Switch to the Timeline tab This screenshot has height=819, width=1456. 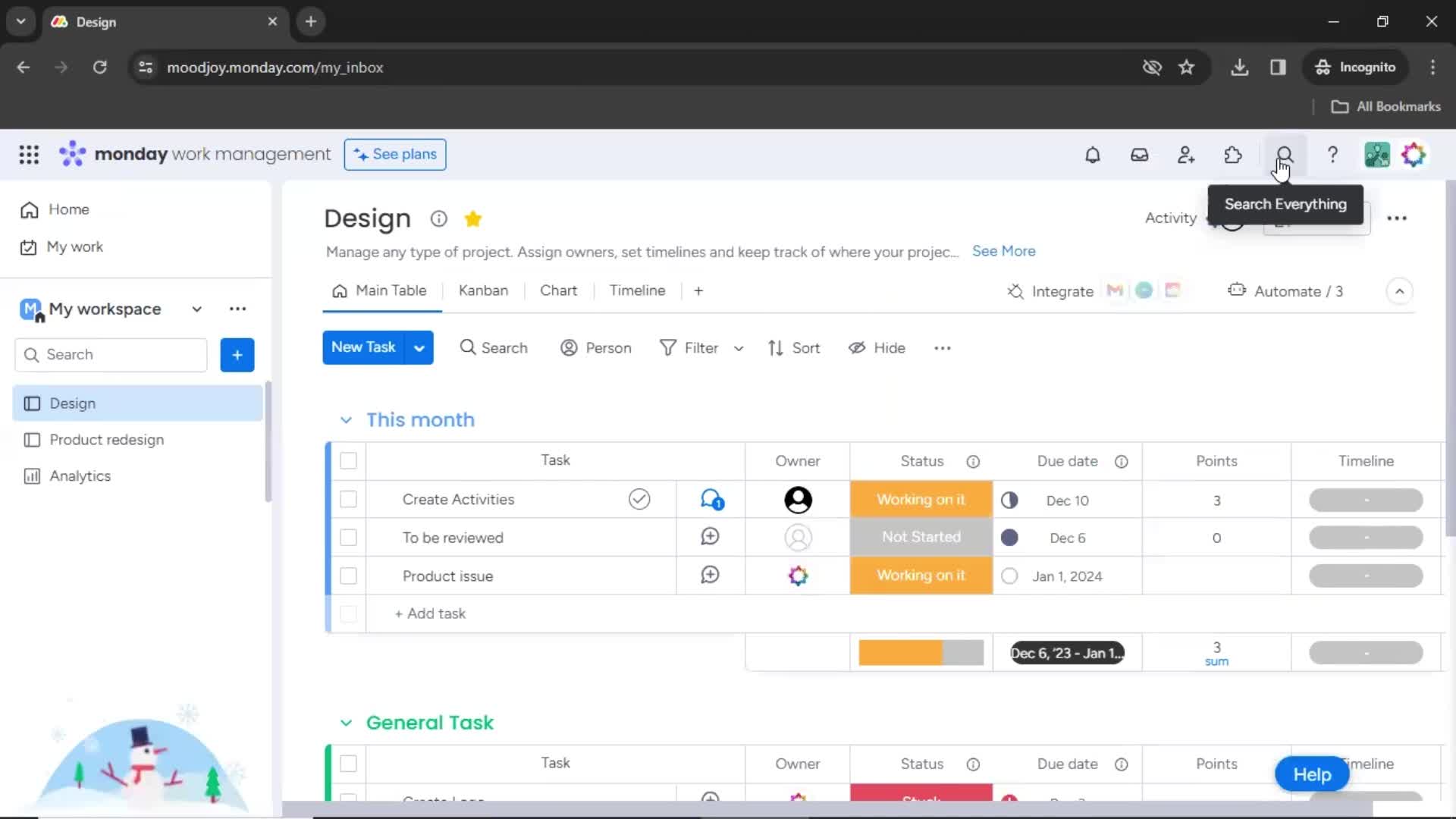click(638, 291)
